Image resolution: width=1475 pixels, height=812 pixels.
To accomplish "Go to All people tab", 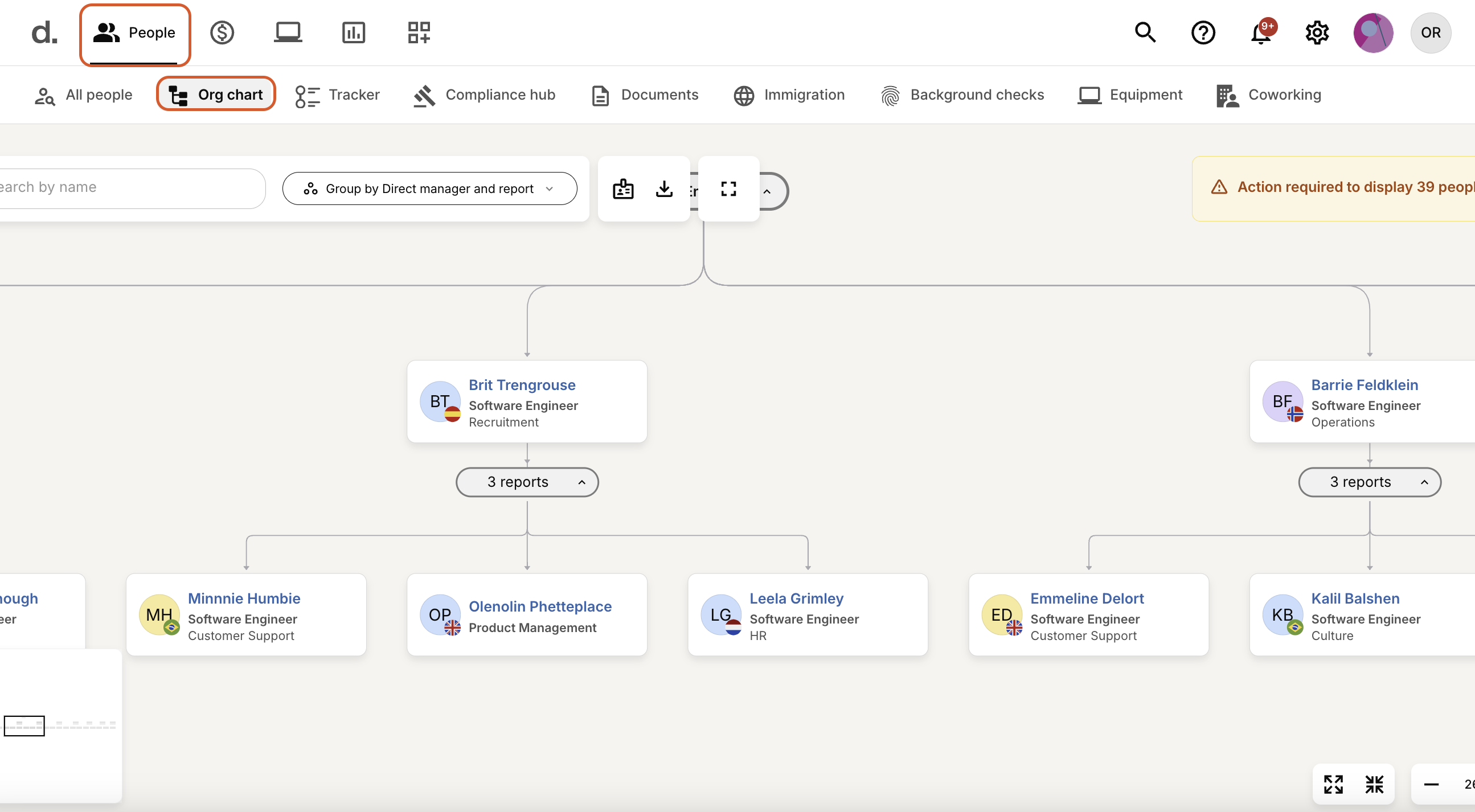I will 84,95.
